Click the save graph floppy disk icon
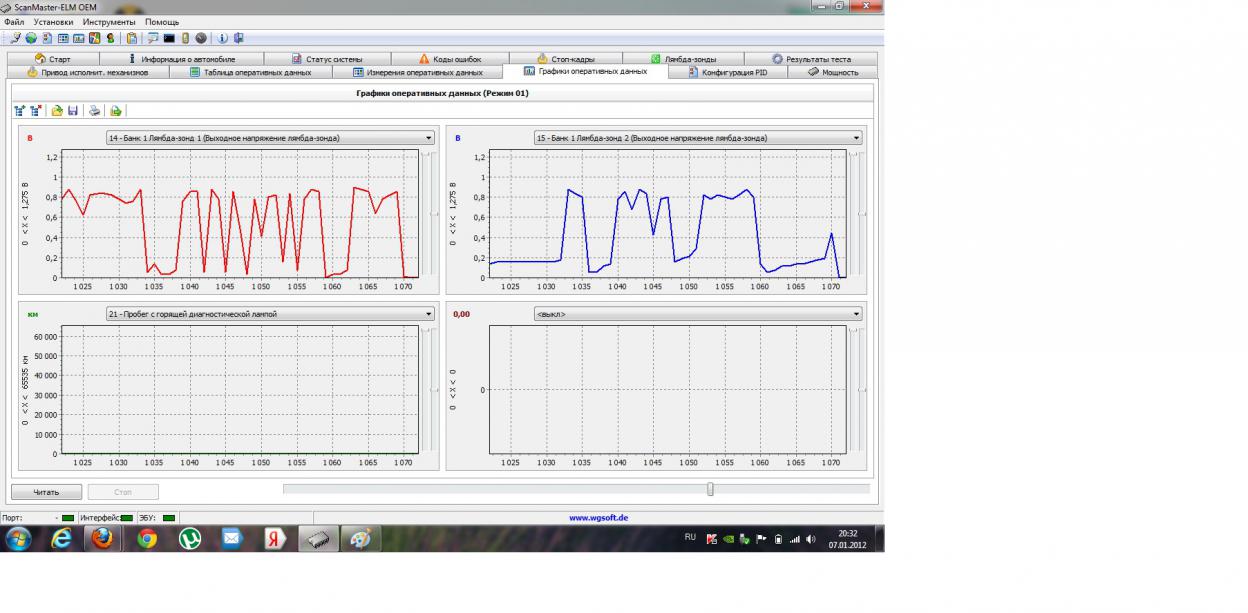This screenshot has width=1248, height=613. (73, 111)
